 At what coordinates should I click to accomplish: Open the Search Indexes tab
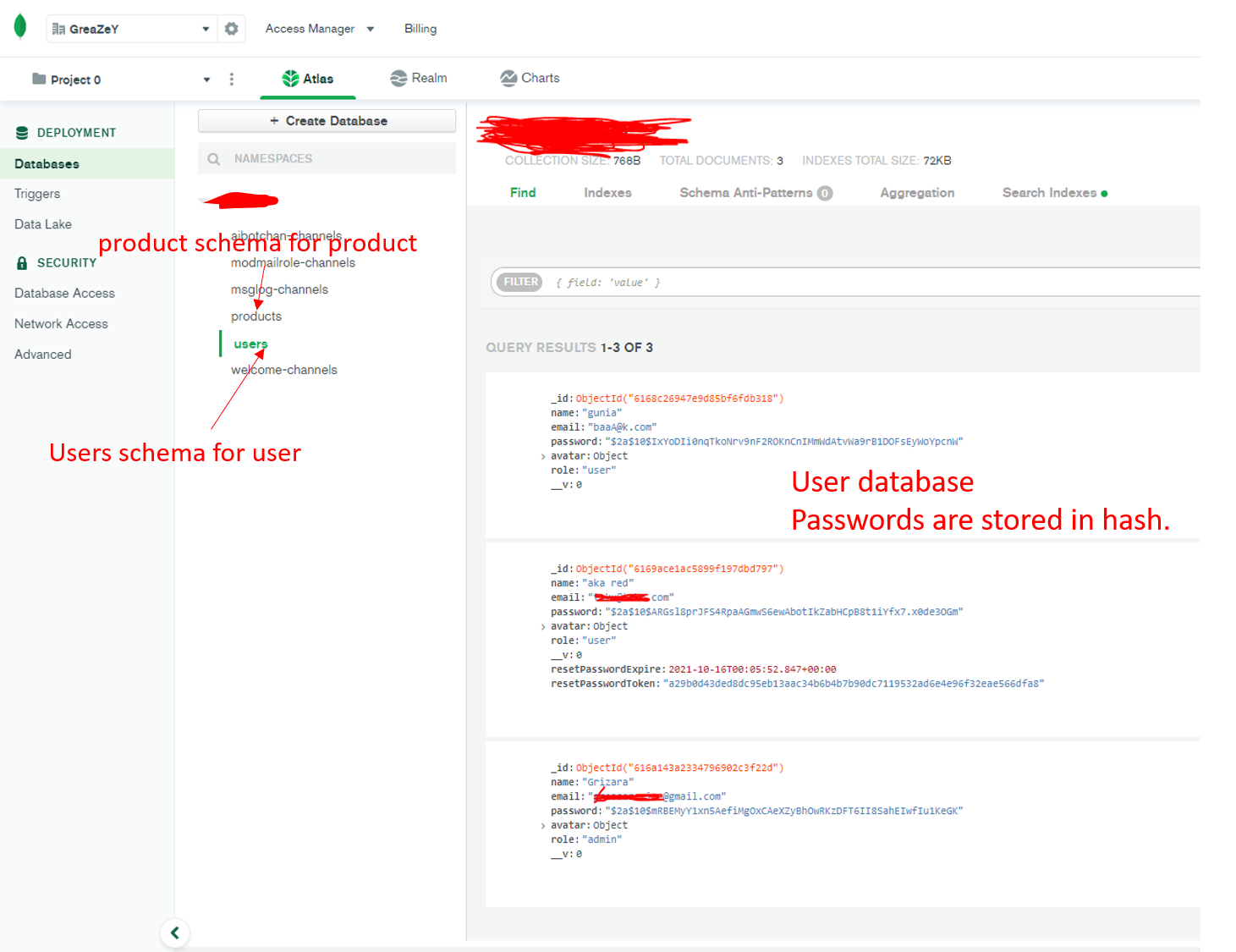coord(1054,193)
